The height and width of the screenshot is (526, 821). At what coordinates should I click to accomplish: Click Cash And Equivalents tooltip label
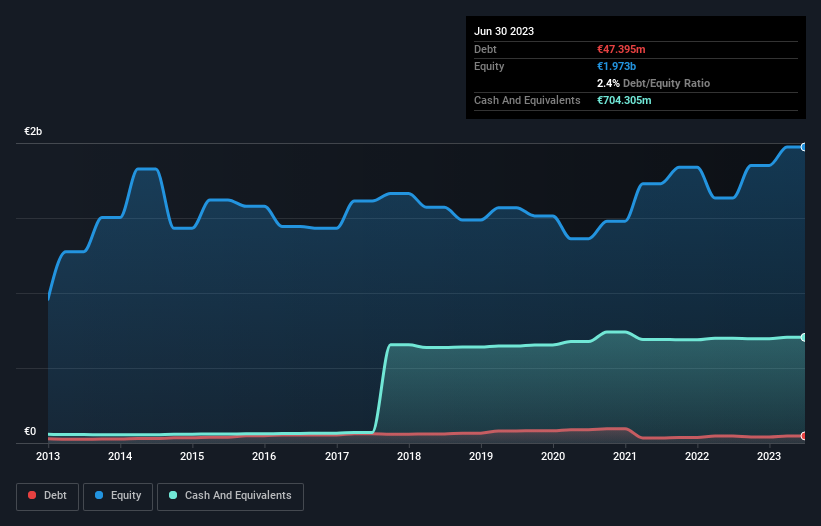point(527,100)
